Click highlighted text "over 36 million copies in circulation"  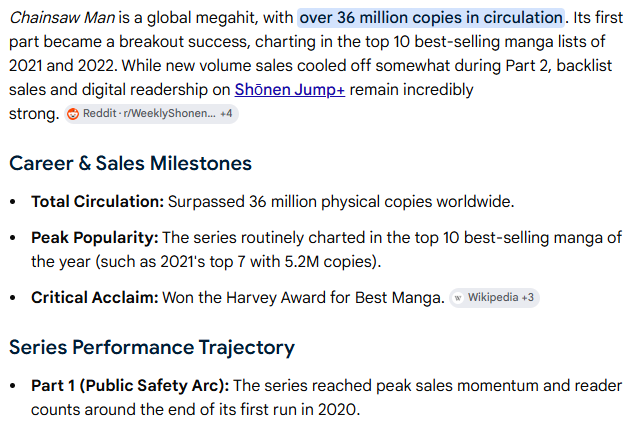431,18
